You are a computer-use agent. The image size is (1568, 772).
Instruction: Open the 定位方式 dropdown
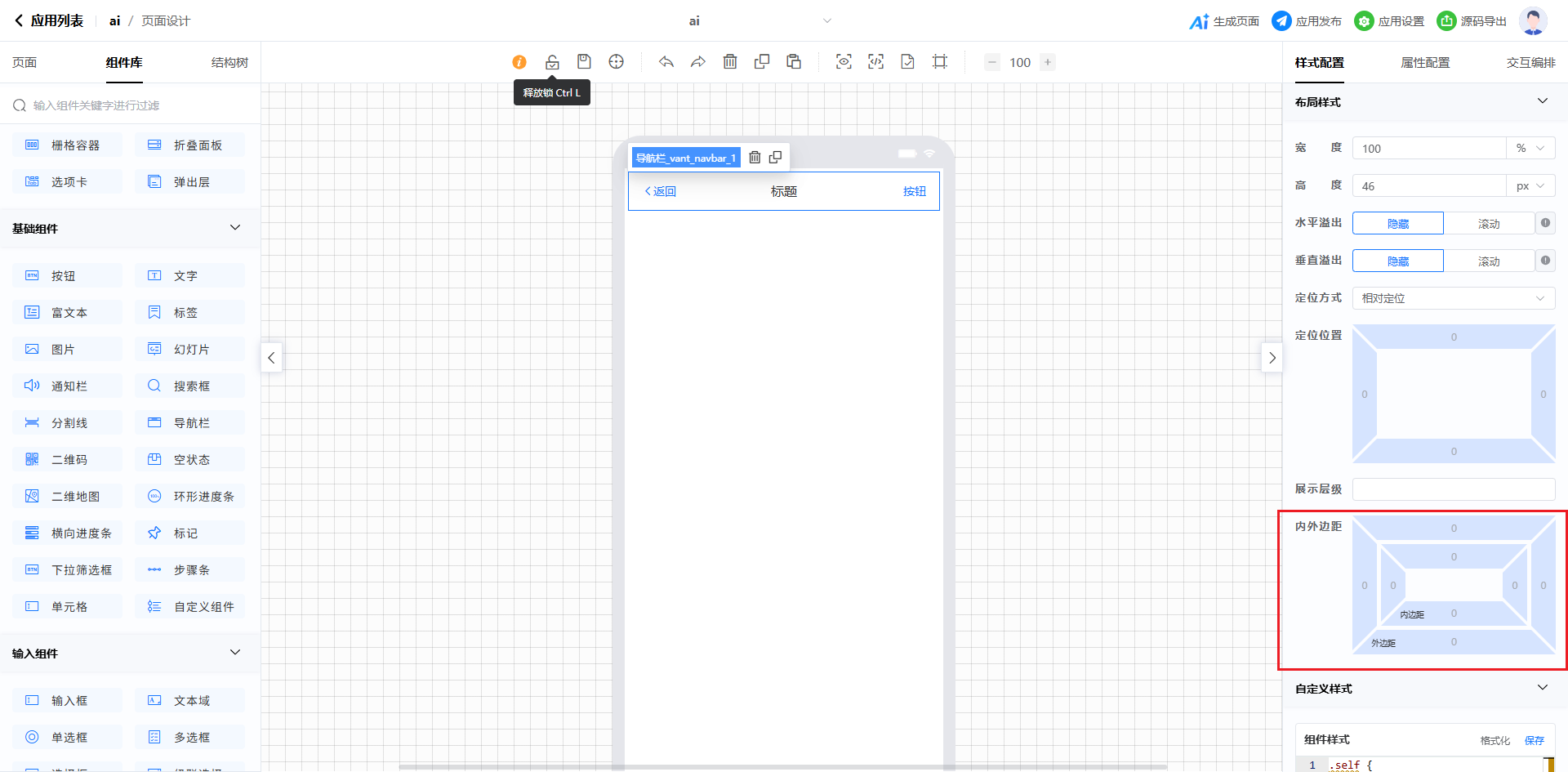(x=1453, y=299)
